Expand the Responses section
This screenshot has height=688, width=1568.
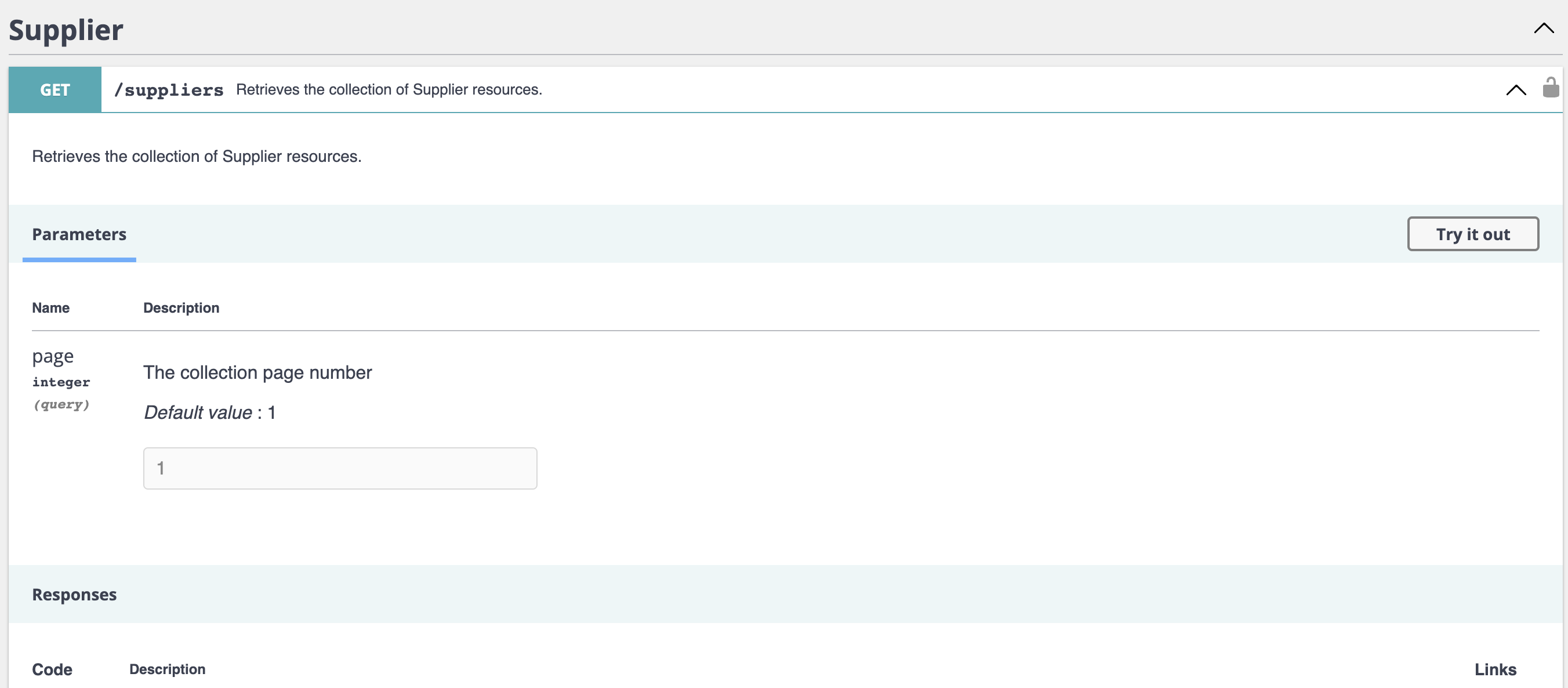click(x=74, y=594)
